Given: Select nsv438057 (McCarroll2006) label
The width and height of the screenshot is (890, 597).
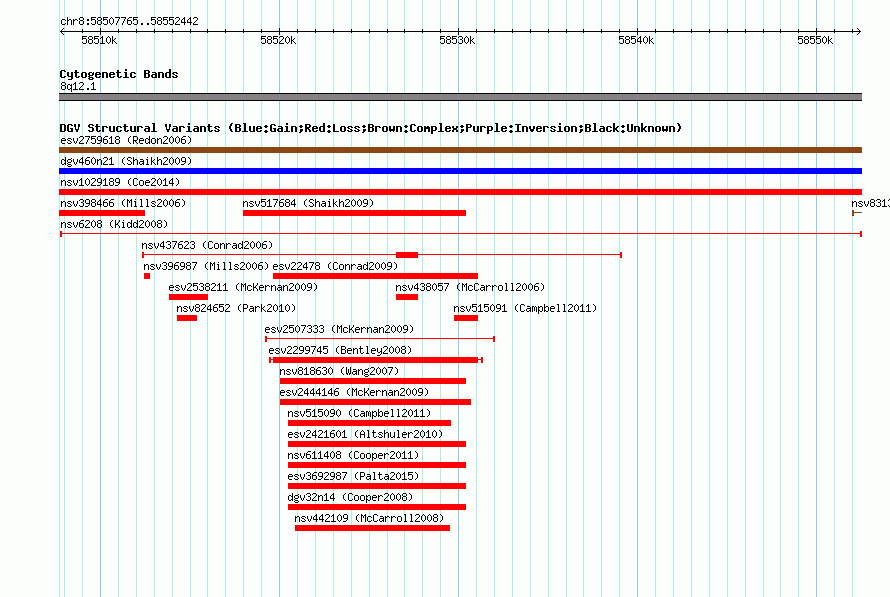Looking at the screenshot, I should 470,287.
